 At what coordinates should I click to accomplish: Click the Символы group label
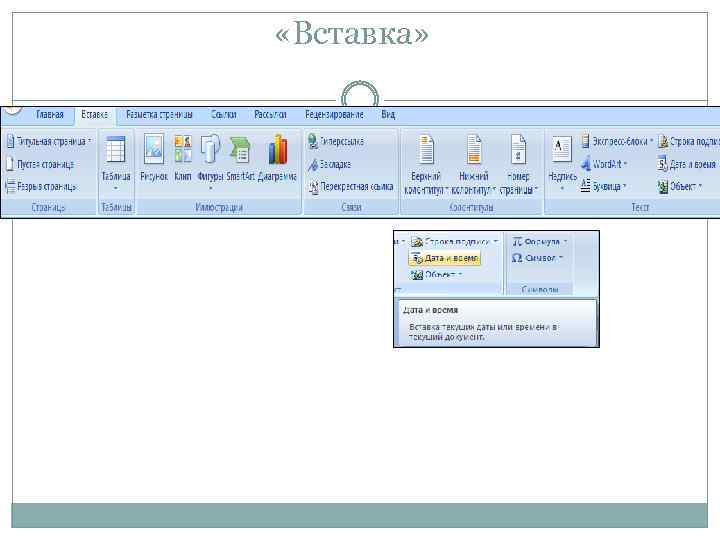[x=540, y=290]
